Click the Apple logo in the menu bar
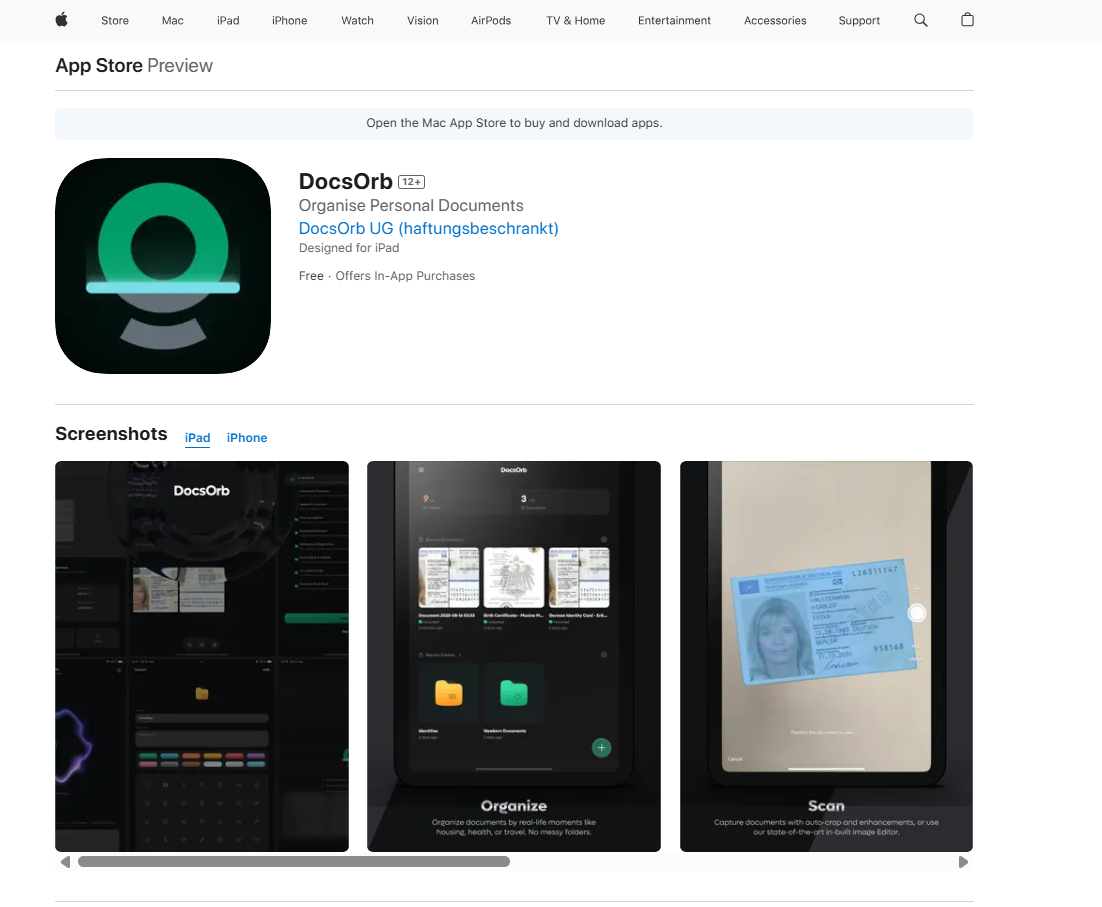The height and width of the screenshot is (907, 1102). [61, 20]
